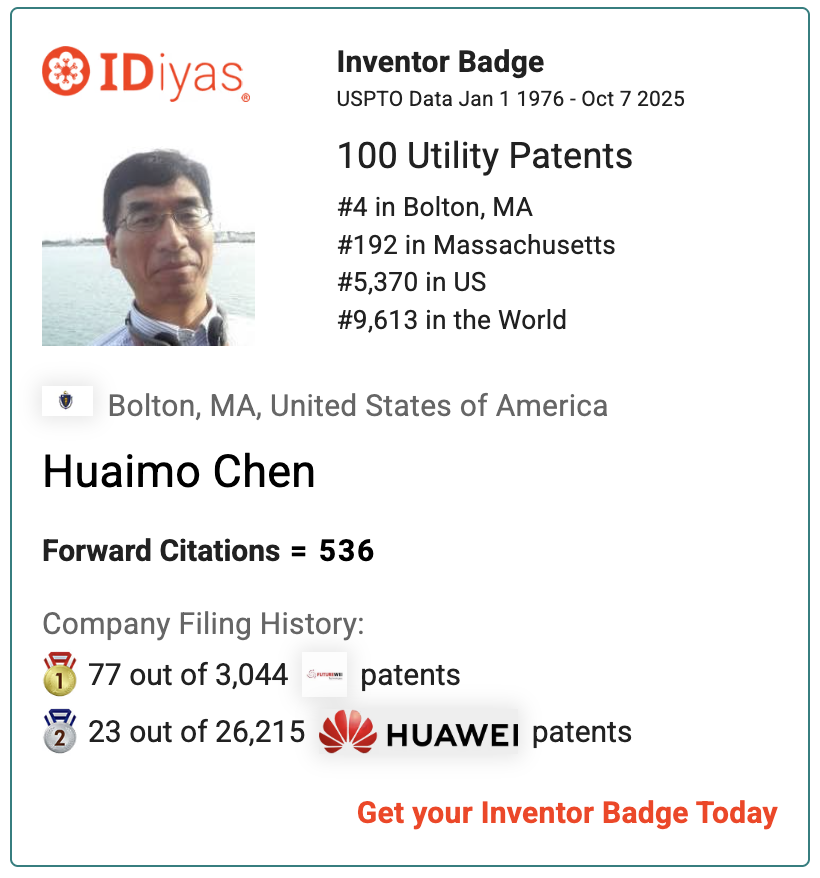Click the IDiyas logo
The image size is (820, 878).
tap(146, 74)
